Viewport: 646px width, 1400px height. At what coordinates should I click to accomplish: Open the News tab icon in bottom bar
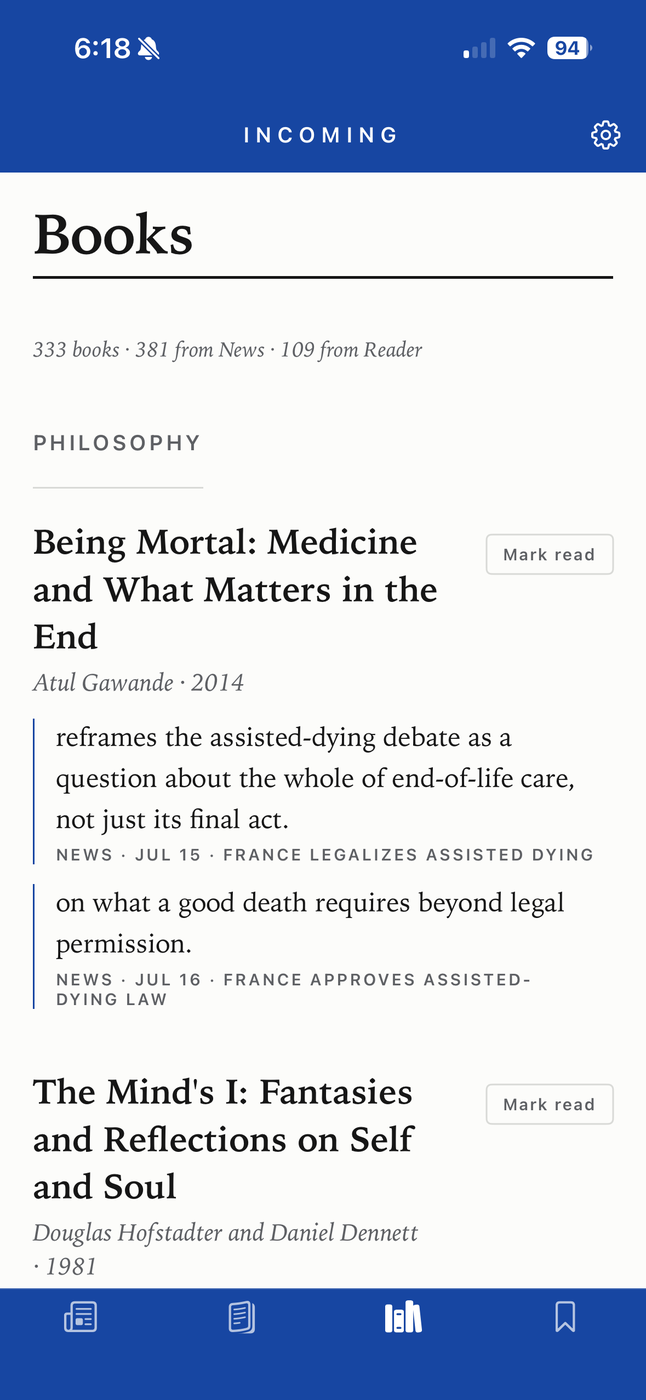tap(81, 1317)
